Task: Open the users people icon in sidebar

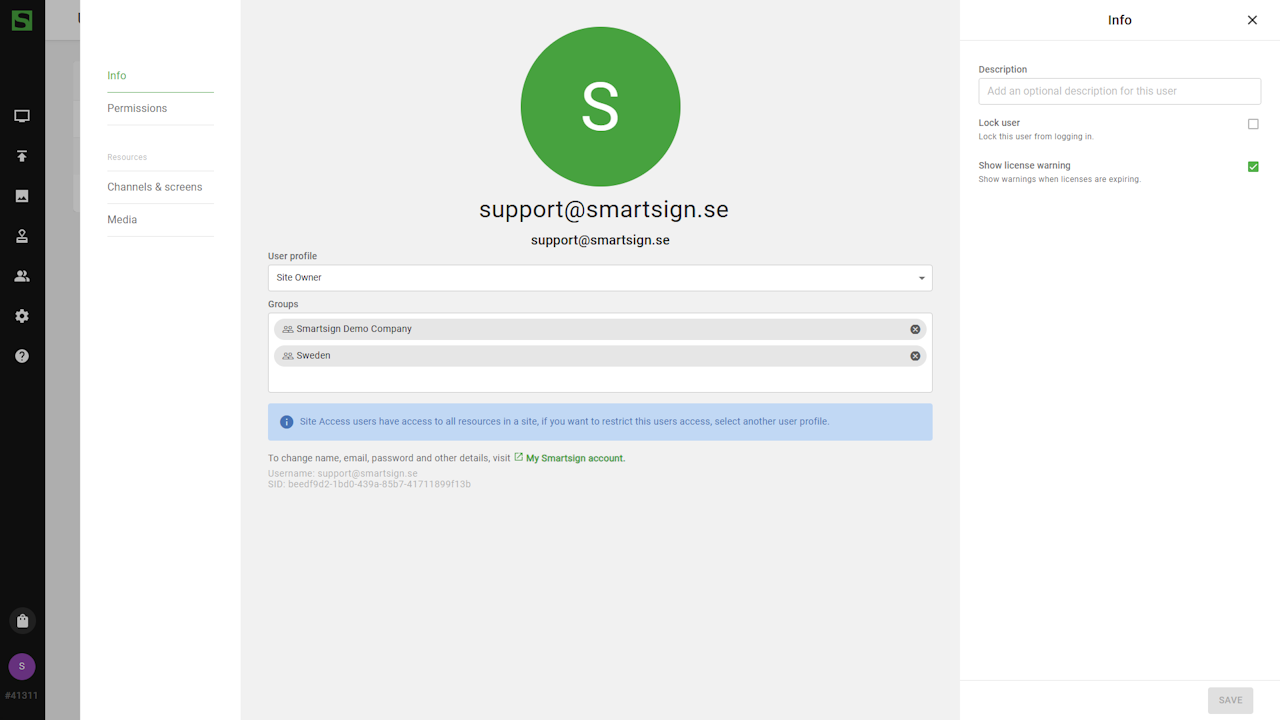Action: click(22, 276)
